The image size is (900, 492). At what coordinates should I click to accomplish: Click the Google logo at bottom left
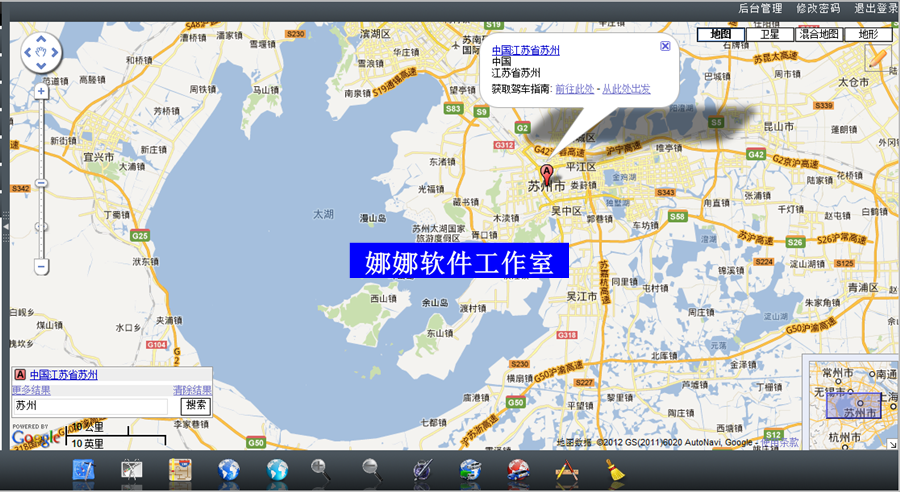pos(36,439)
